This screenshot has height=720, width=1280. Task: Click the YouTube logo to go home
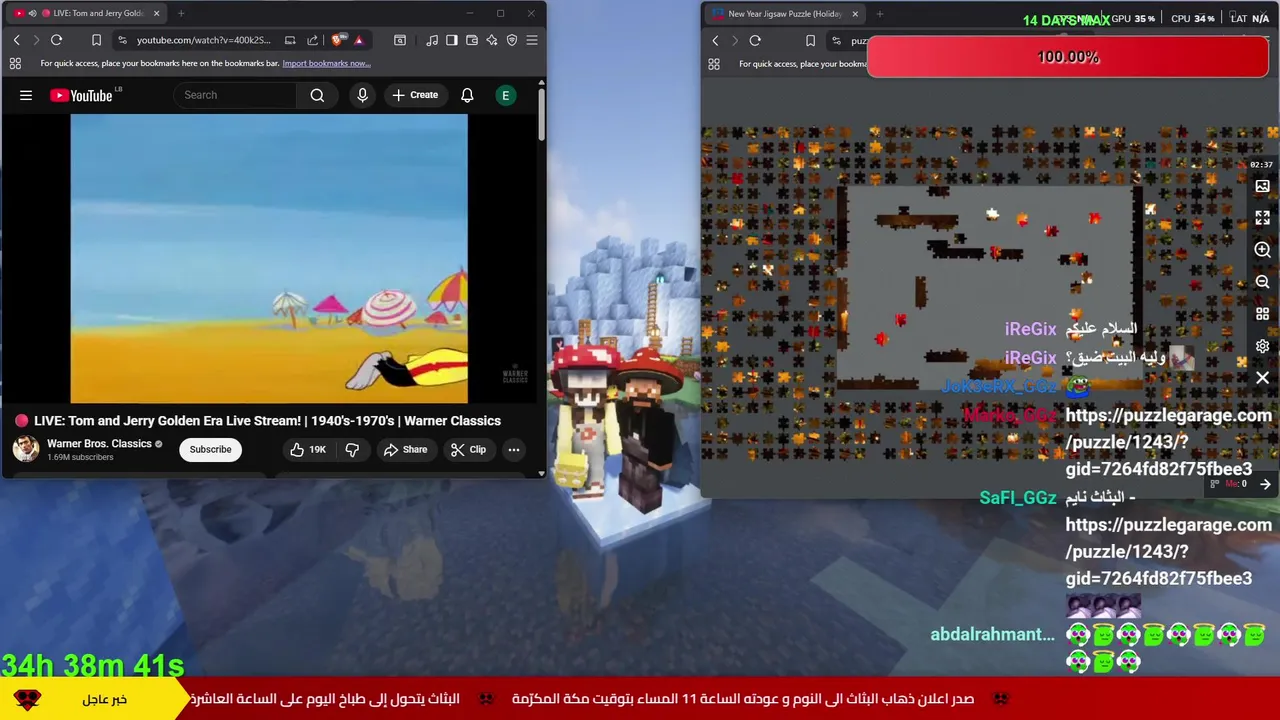84,95
